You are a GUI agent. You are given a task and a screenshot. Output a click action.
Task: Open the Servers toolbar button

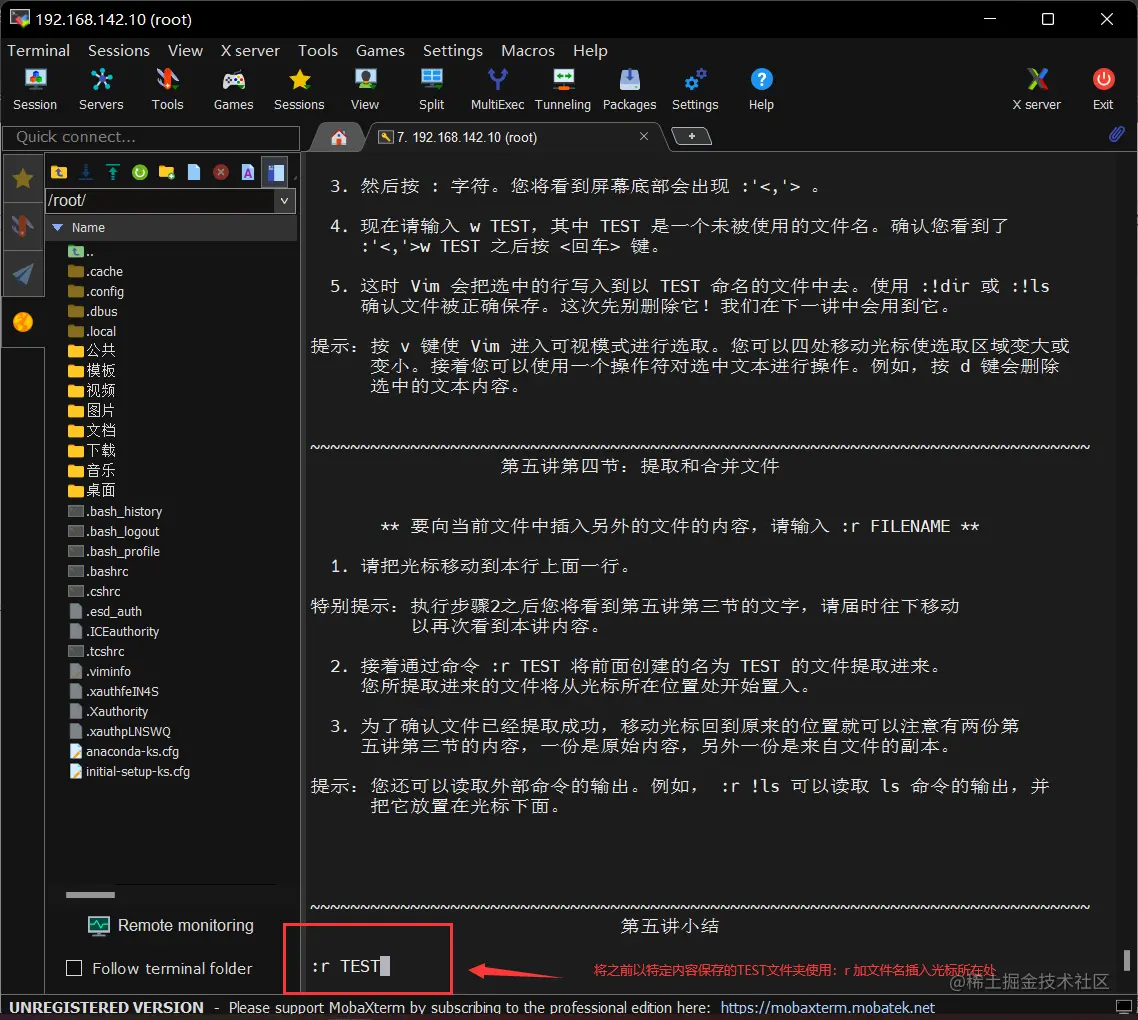[101, 89]
